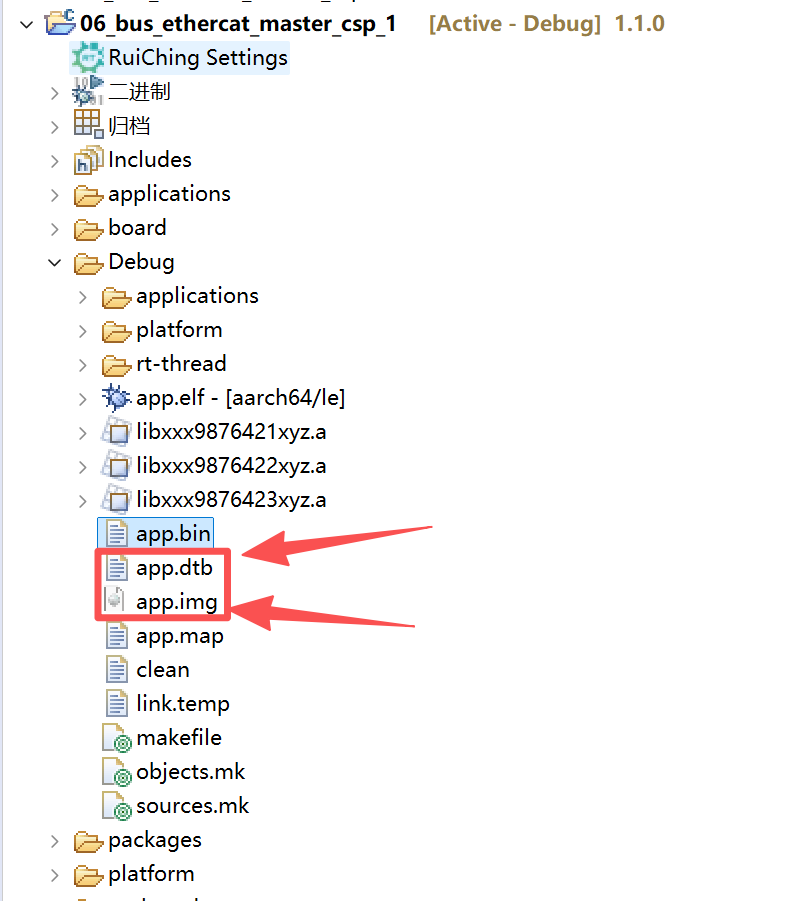791x902 pixels.
Task: Select the 1.1.0 version label
Action: 640,24
